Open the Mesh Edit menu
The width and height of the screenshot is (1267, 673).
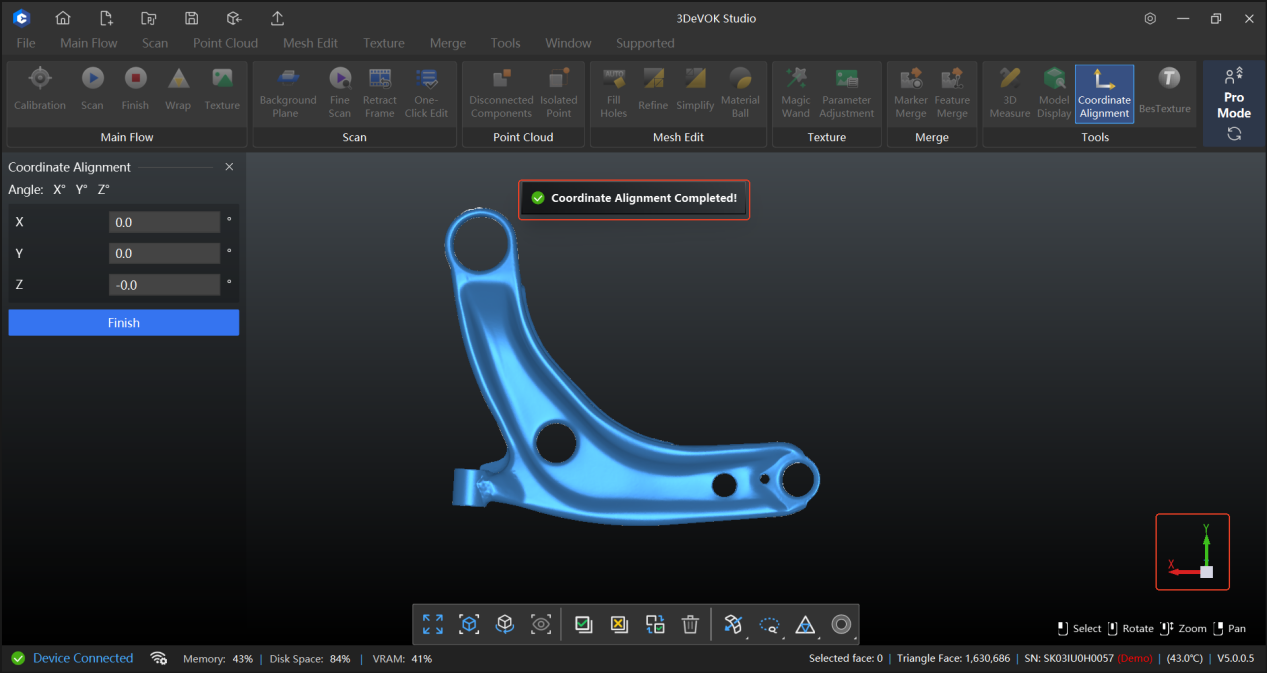(x=310, y=43)
